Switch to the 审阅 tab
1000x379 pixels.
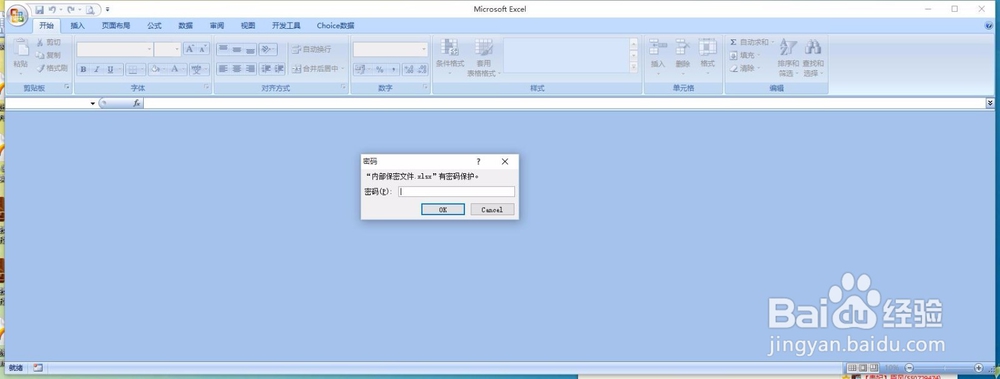coord(216,26)
